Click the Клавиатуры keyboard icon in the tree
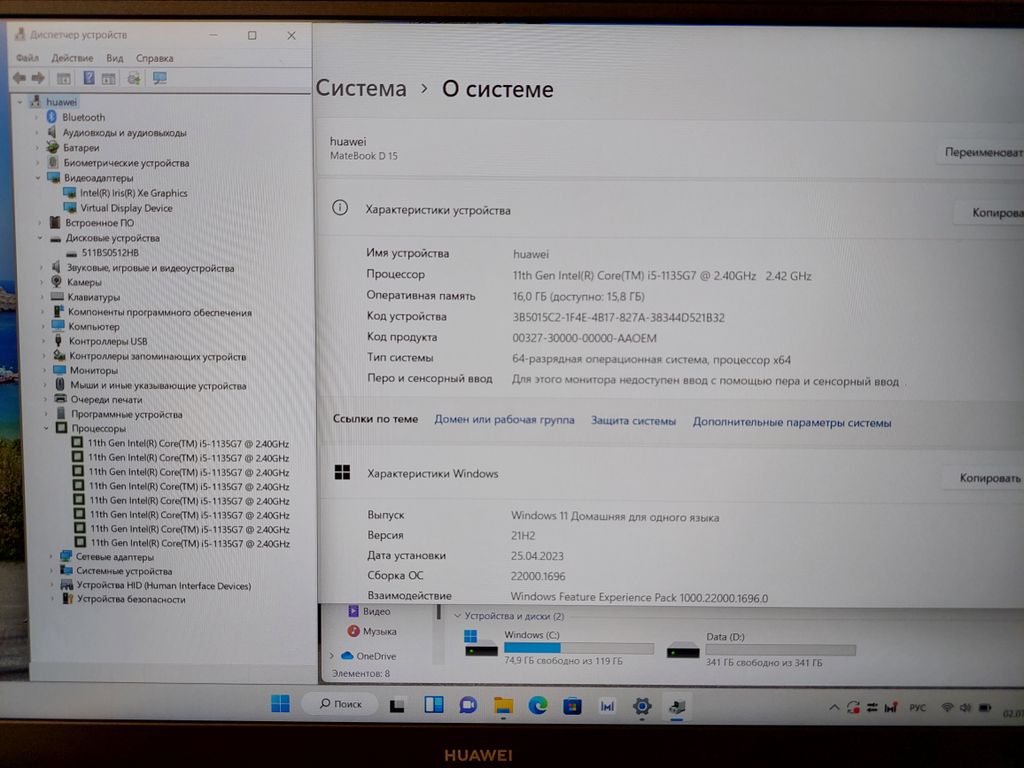The width and height of the screenshot is (1024, 768). tap(57, 297)
